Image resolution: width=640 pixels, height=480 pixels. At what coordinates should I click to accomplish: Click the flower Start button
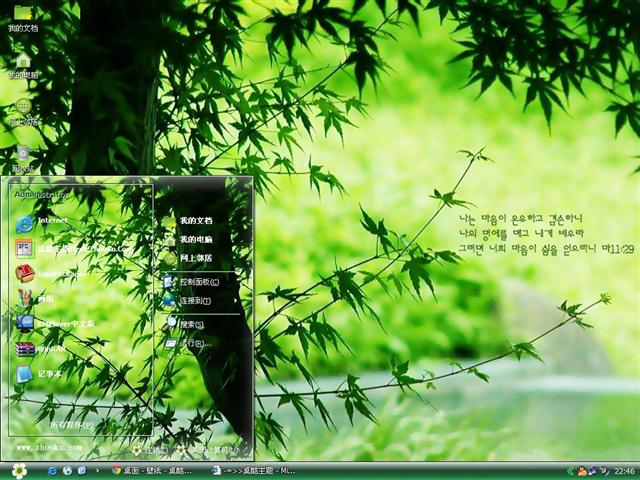pyautogui.click(x=19, y=471)
